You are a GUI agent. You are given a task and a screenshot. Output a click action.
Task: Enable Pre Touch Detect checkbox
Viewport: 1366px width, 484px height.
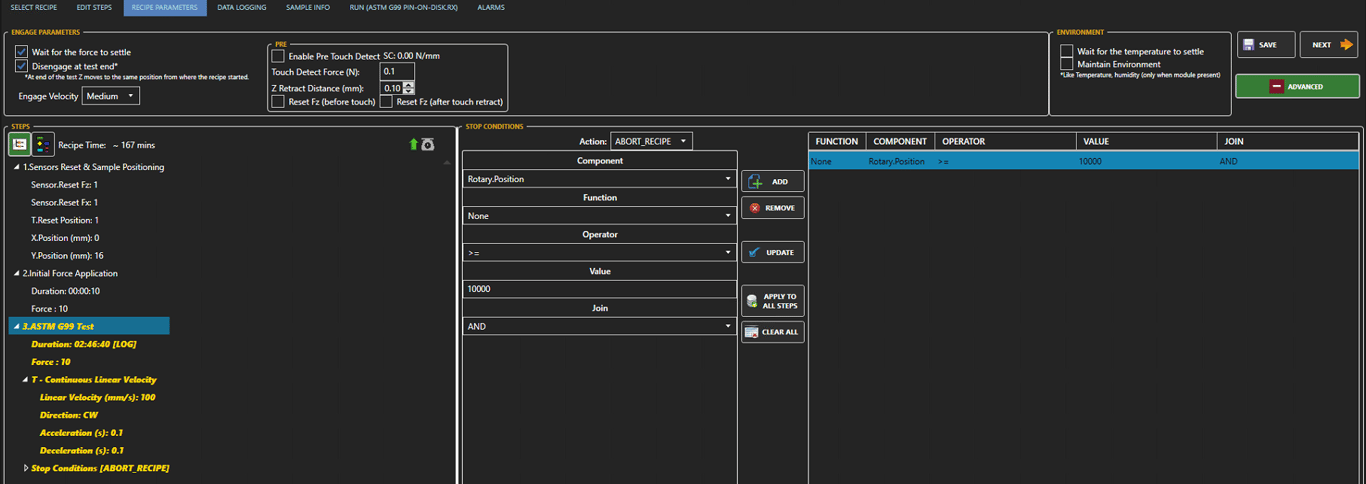click(x=278, y=56)
